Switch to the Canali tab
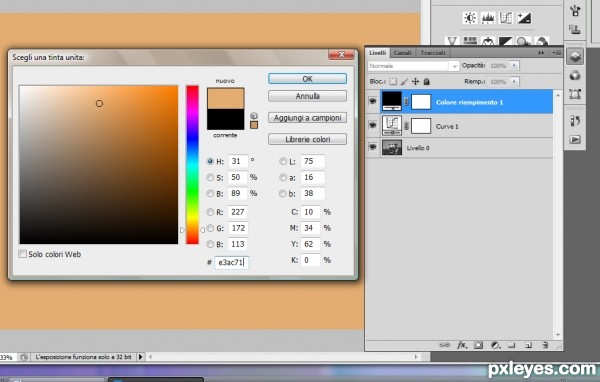 point(402,53)
